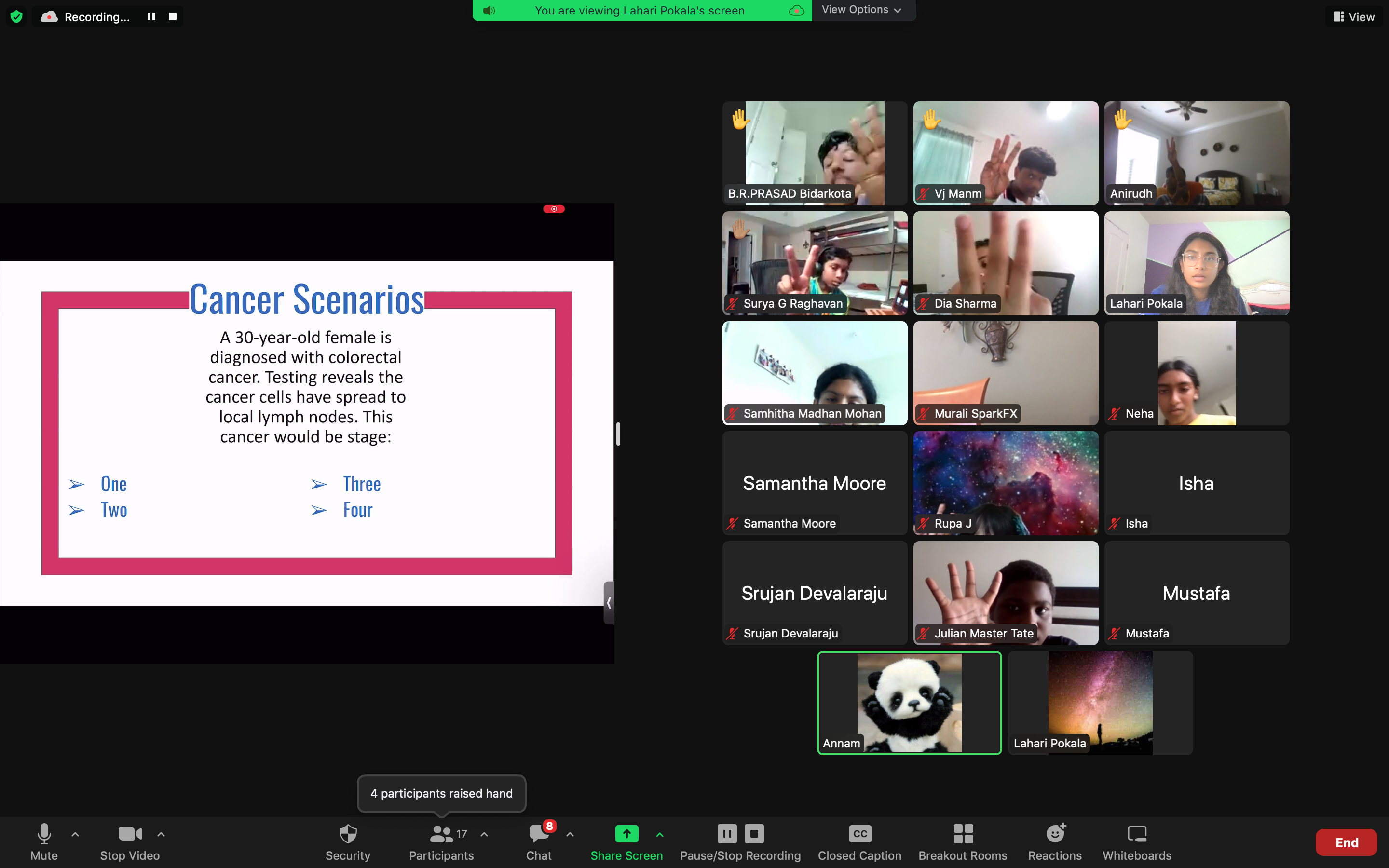Click raised hand icon on Anirudh tile

point(1123,119)
